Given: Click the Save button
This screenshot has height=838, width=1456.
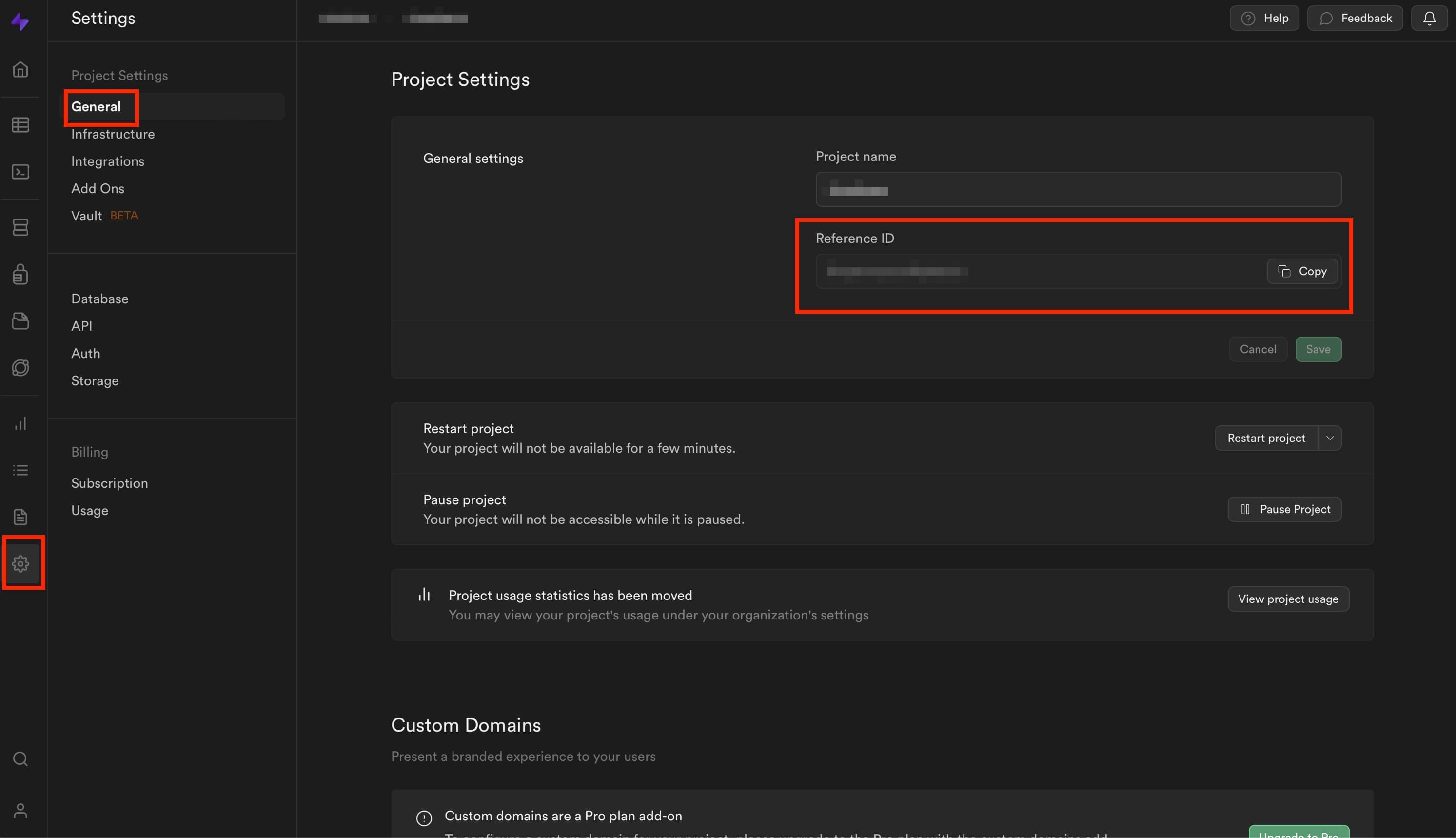Looking at the screenshot, I should click(1318, 349).
